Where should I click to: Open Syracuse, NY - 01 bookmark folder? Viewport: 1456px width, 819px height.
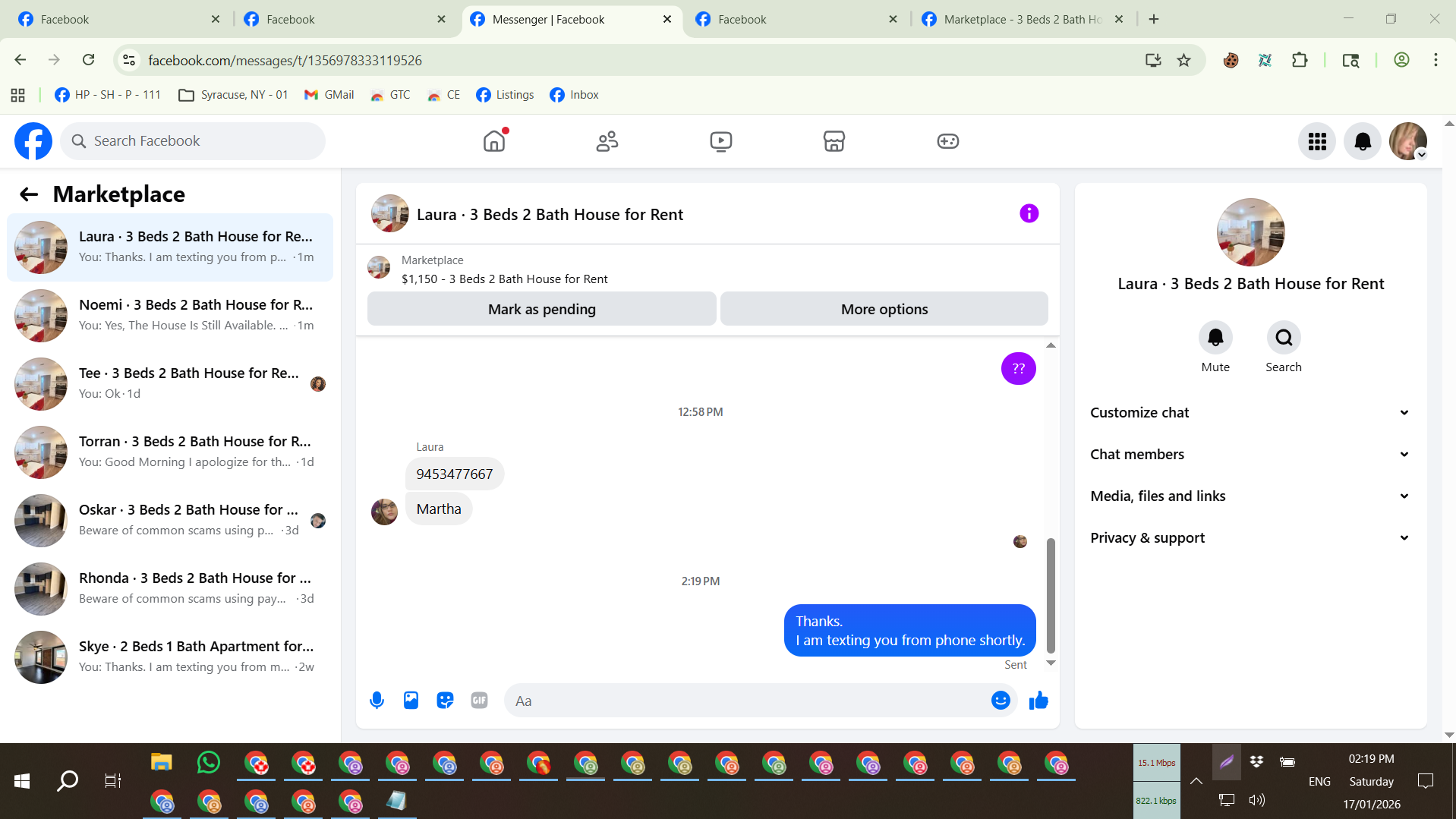coord(233,95)
